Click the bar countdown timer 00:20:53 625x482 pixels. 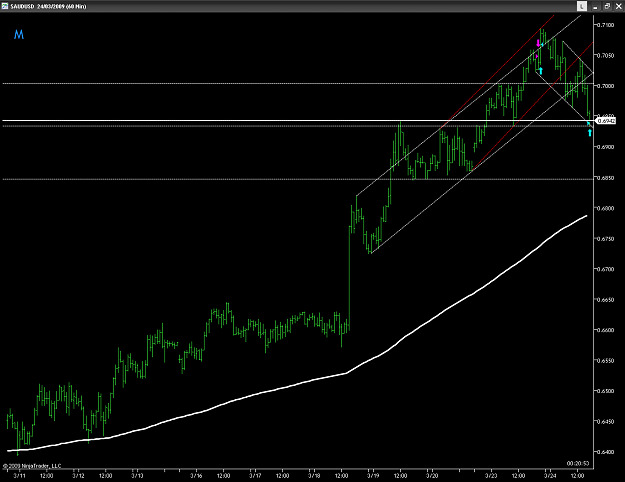[x=578, y=463]
